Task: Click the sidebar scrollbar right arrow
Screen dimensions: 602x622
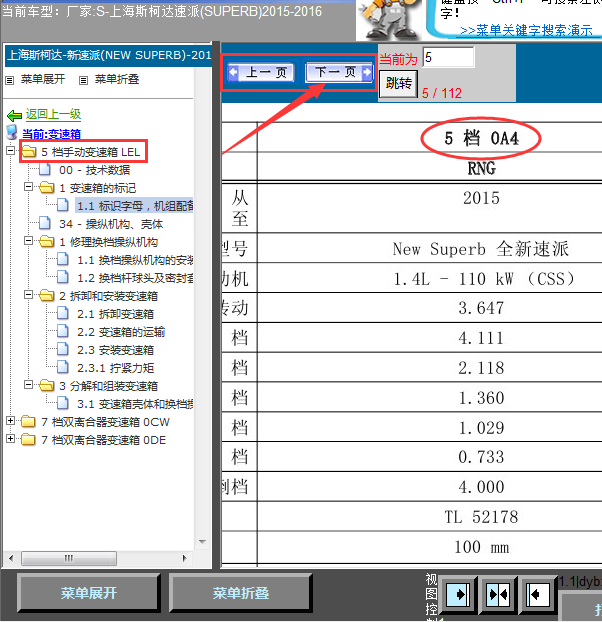Action: click(184, 558)
